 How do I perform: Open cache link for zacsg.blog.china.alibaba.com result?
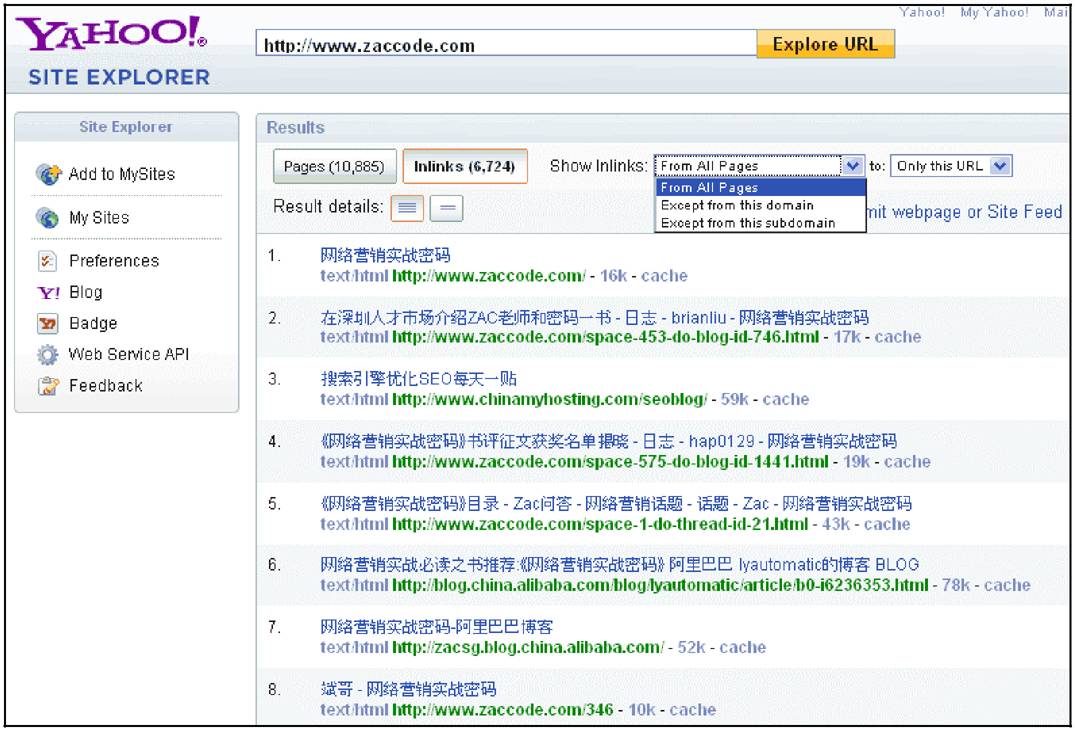click(x=742, y=647)
